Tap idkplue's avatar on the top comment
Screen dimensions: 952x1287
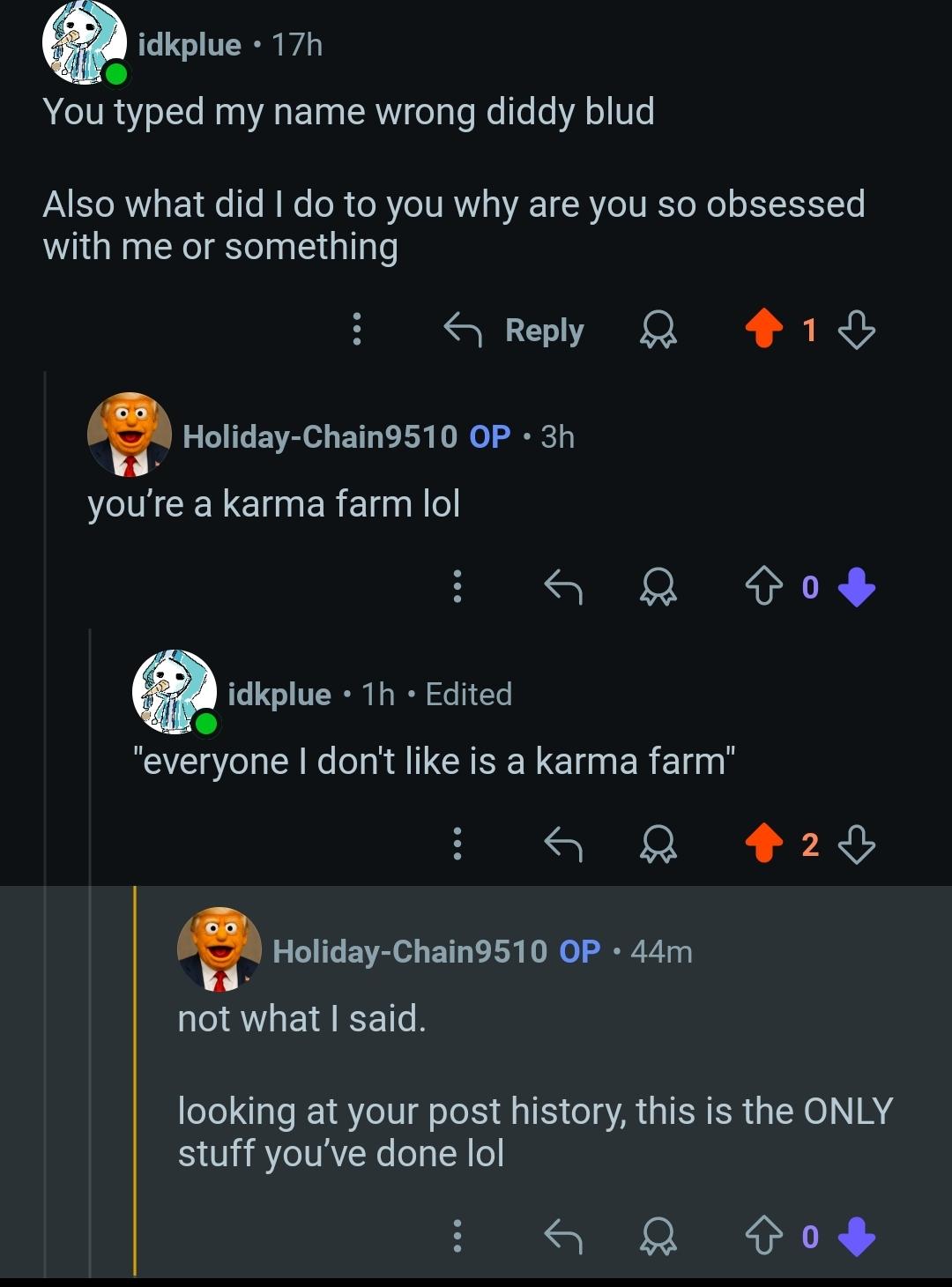click(x=85, y=44)
